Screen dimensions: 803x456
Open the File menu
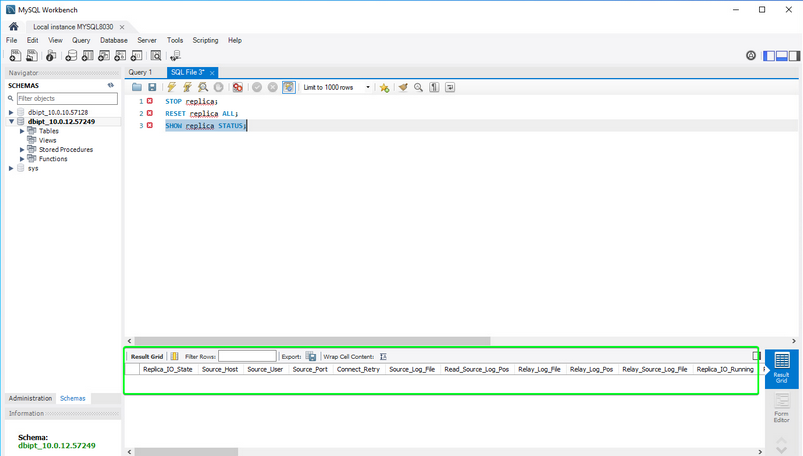[x=11, y=40]
